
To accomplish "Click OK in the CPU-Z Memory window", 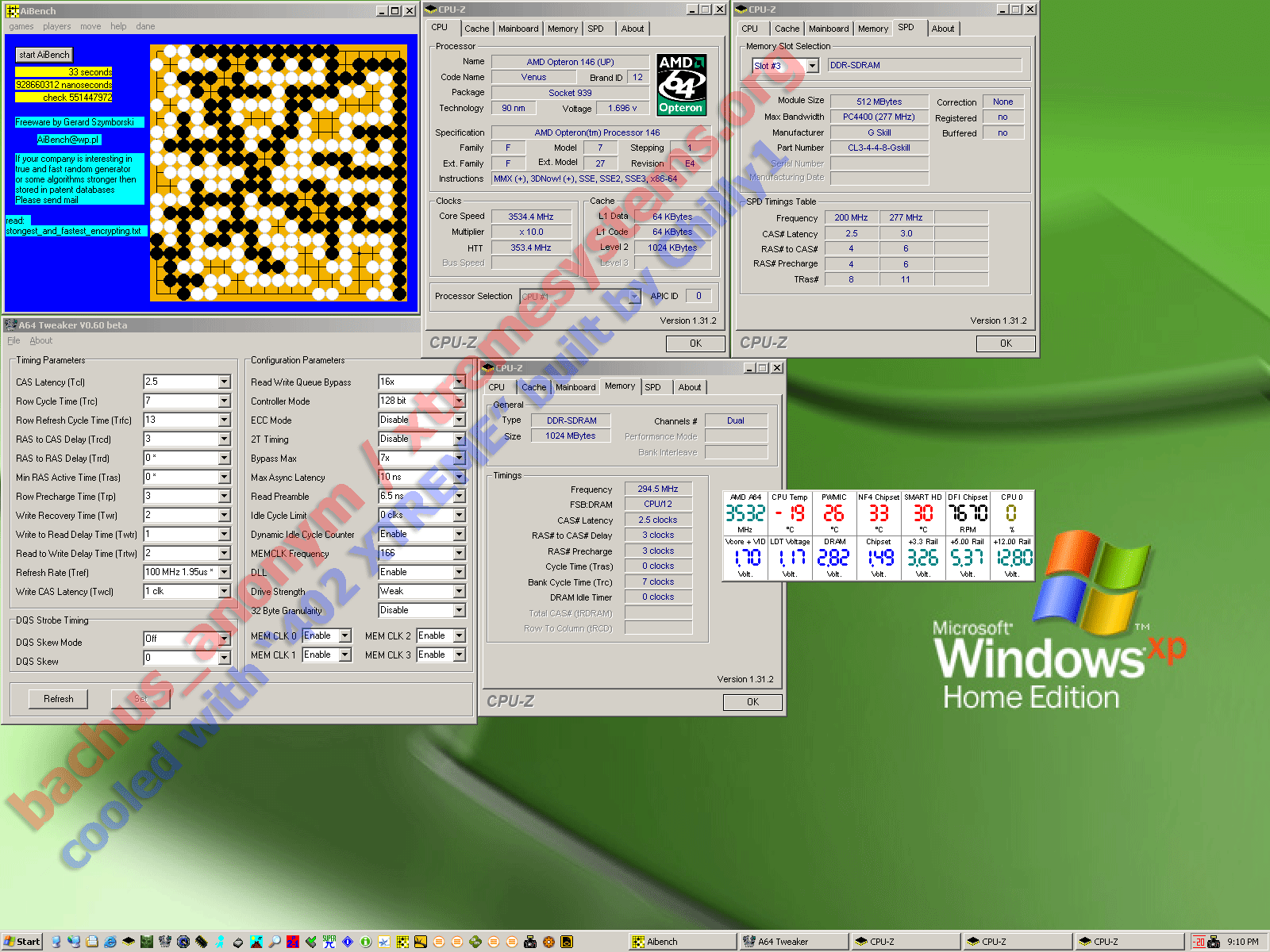I will coord(752,702).
